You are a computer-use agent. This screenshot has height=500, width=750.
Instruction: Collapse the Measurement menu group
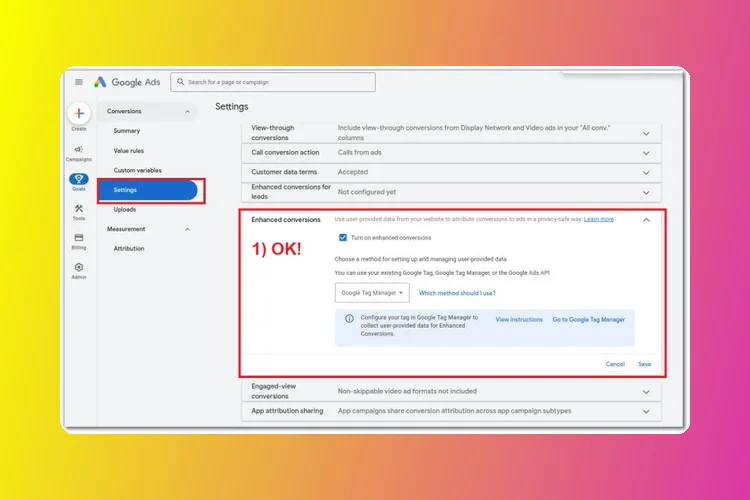(x=188, y=229)
